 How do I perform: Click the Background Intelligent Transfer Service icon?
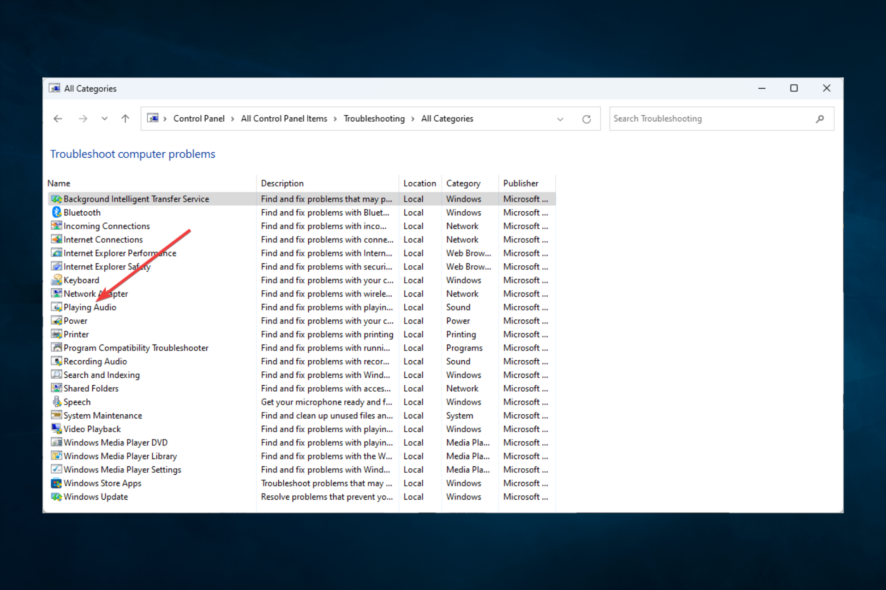(x=57, y=199)
